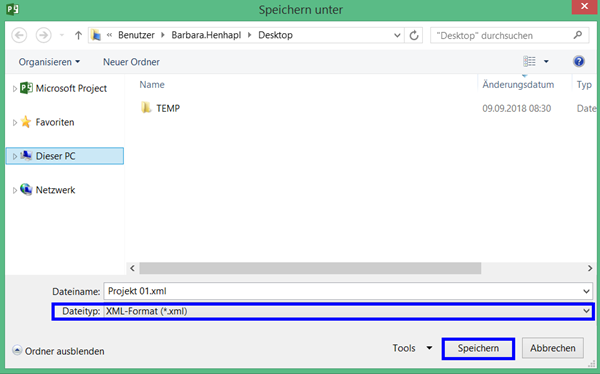This screenshot has width=600, height=374.
Task: Click the folder icon in address bar
Action: pos(96,36)
